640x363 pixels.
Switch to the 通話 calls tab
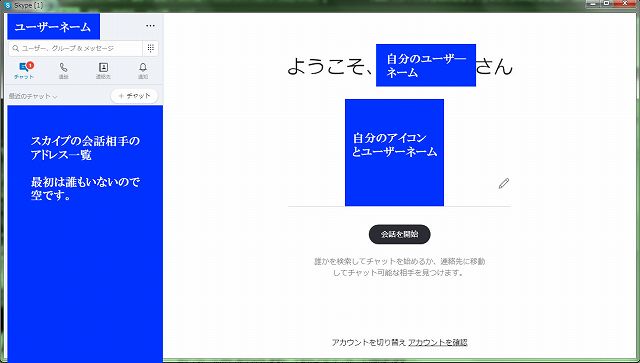coord(63,70)
